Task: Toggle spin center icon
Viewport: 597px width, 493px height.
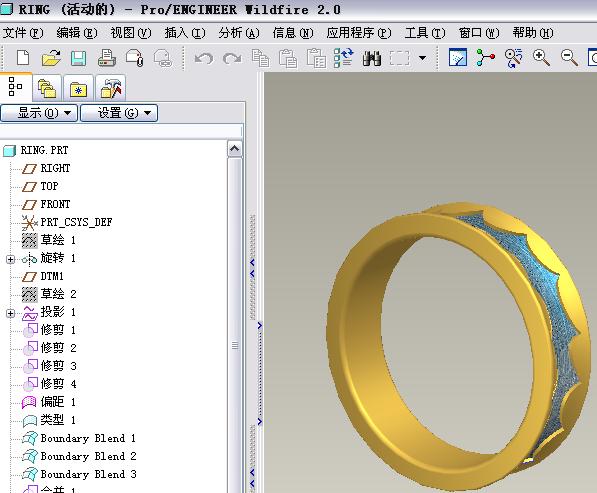Action: pos(485,58)
